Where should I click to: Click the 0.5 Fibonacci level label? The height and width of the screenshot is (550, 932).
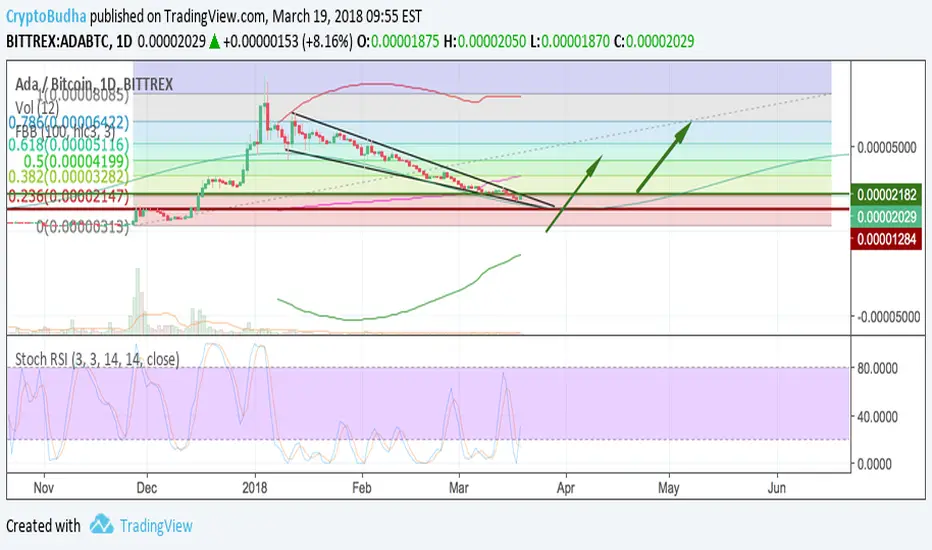pyautogui.click(x=76, y=161)
